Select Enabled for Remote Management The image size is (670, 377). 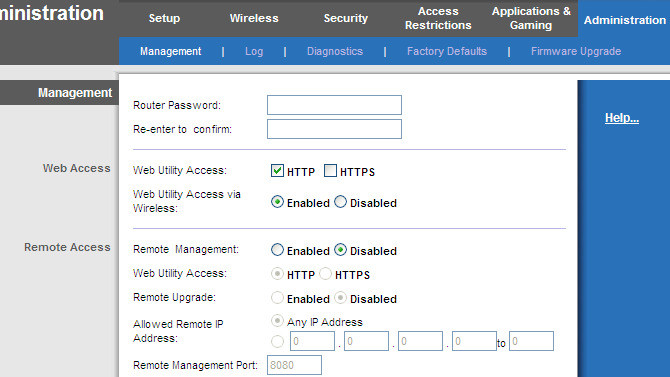[x=277, y=250]
